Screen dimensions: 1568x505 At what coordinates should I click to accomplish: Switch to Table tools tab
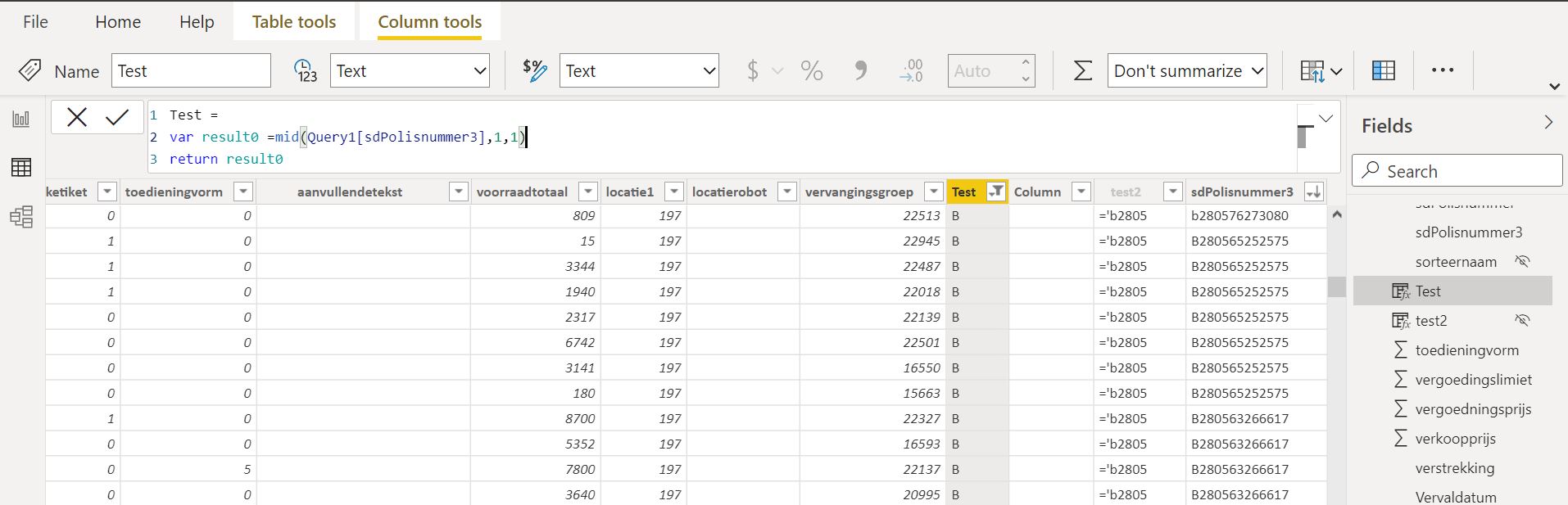(294, 22)
